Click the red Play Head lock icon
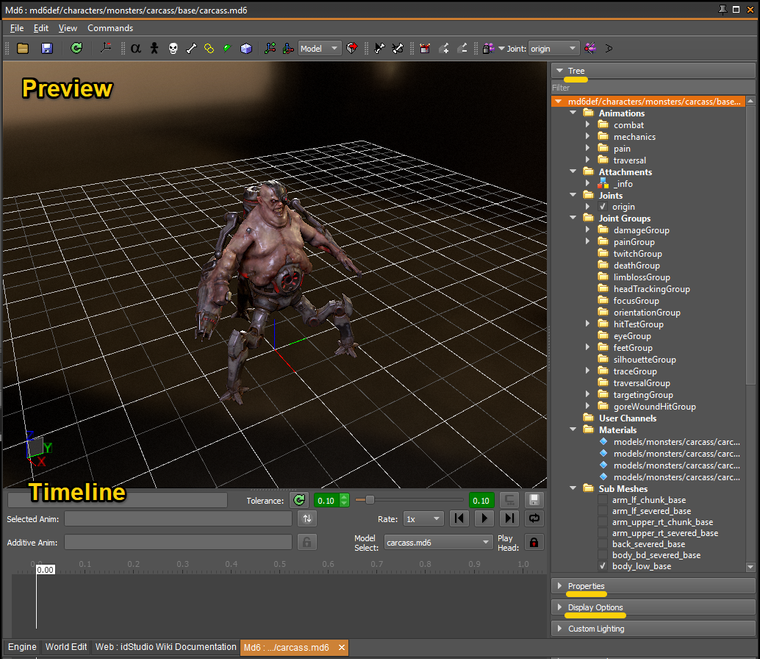 point(534,542)
